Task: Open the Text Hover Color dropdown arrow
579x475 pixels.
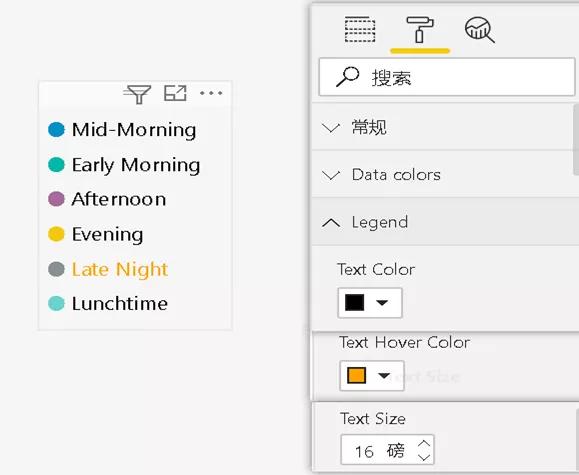Action: [x=384, y=376]
